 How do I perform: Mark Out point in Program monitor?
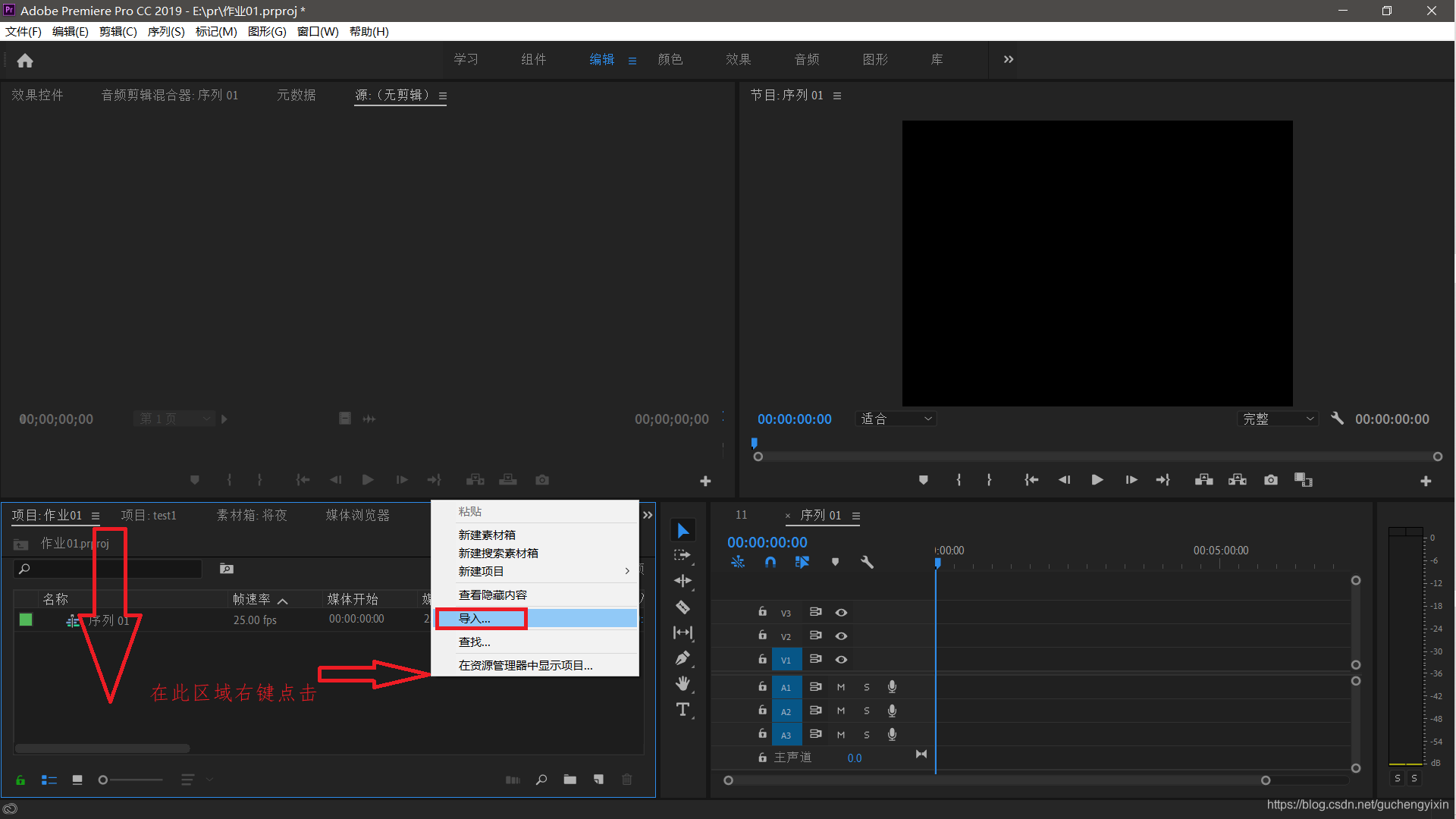989,480
